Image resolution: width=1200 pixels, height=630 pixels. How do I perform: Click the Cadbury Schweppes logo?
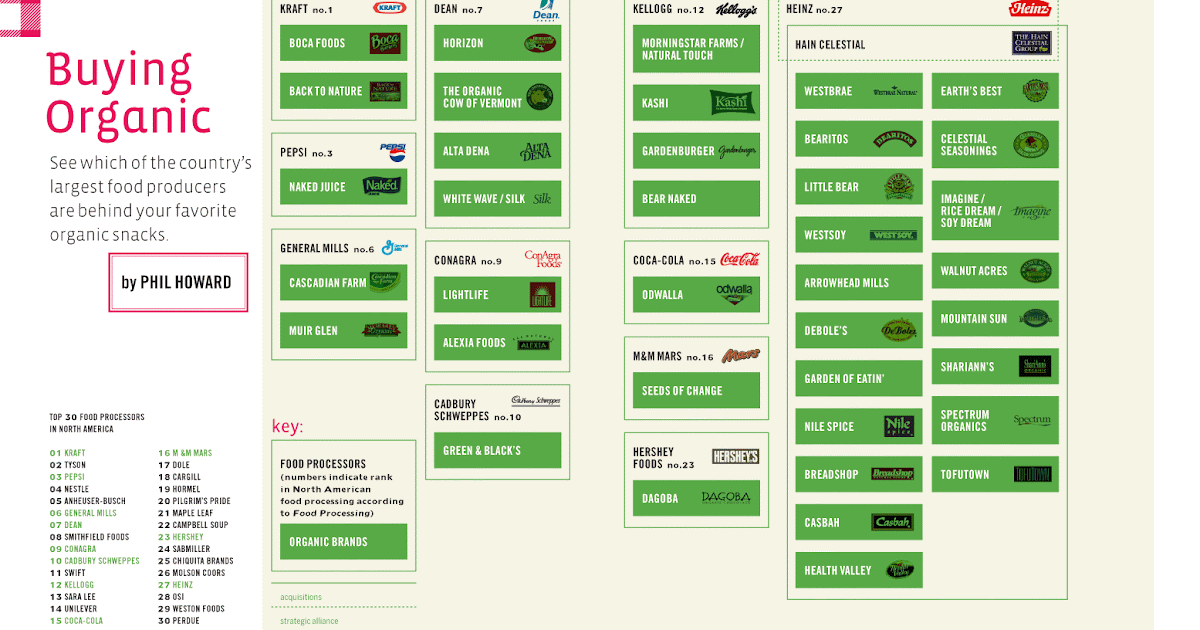click(536, 400)
